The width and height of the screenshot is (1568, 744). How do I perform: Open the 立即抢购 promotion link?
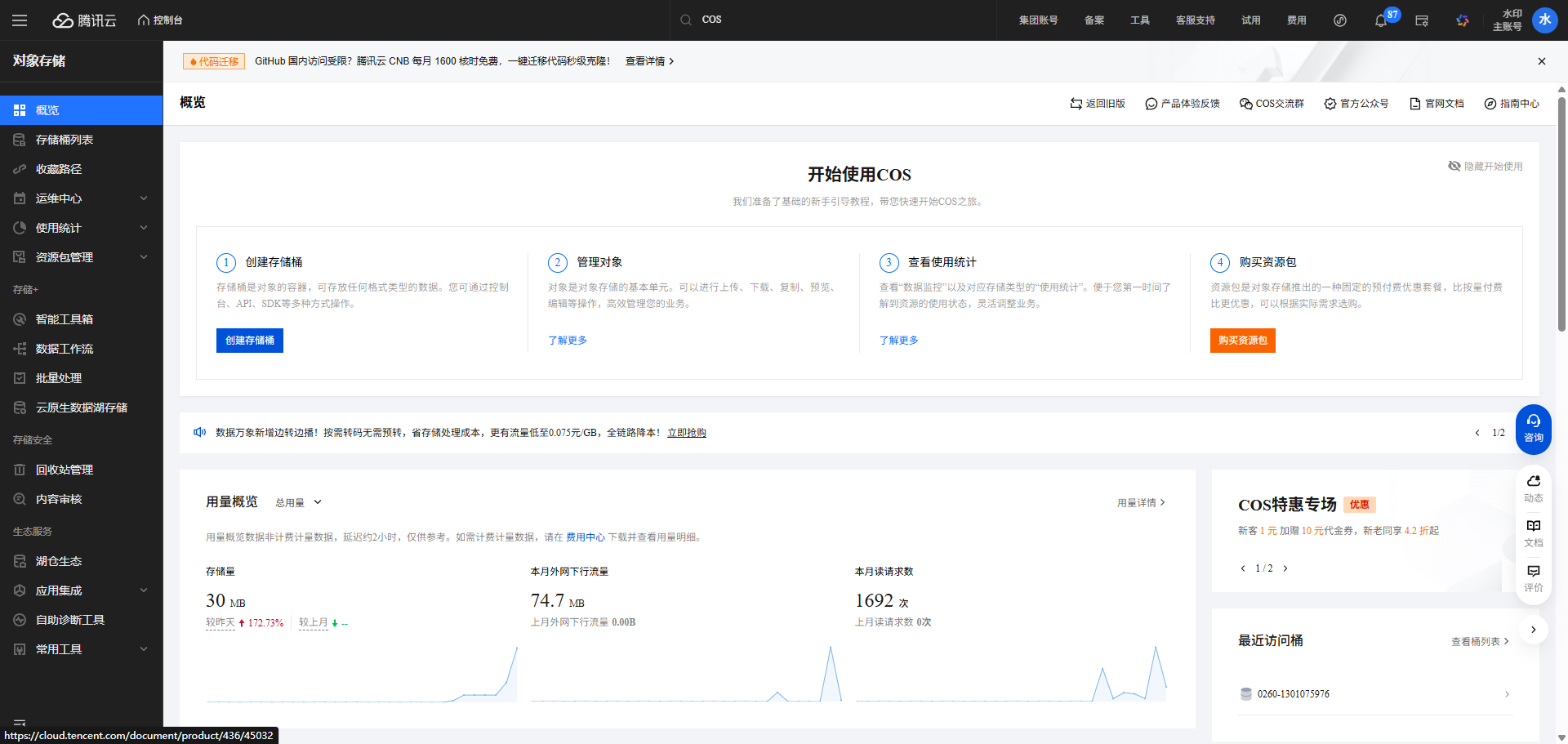[686, 432]
